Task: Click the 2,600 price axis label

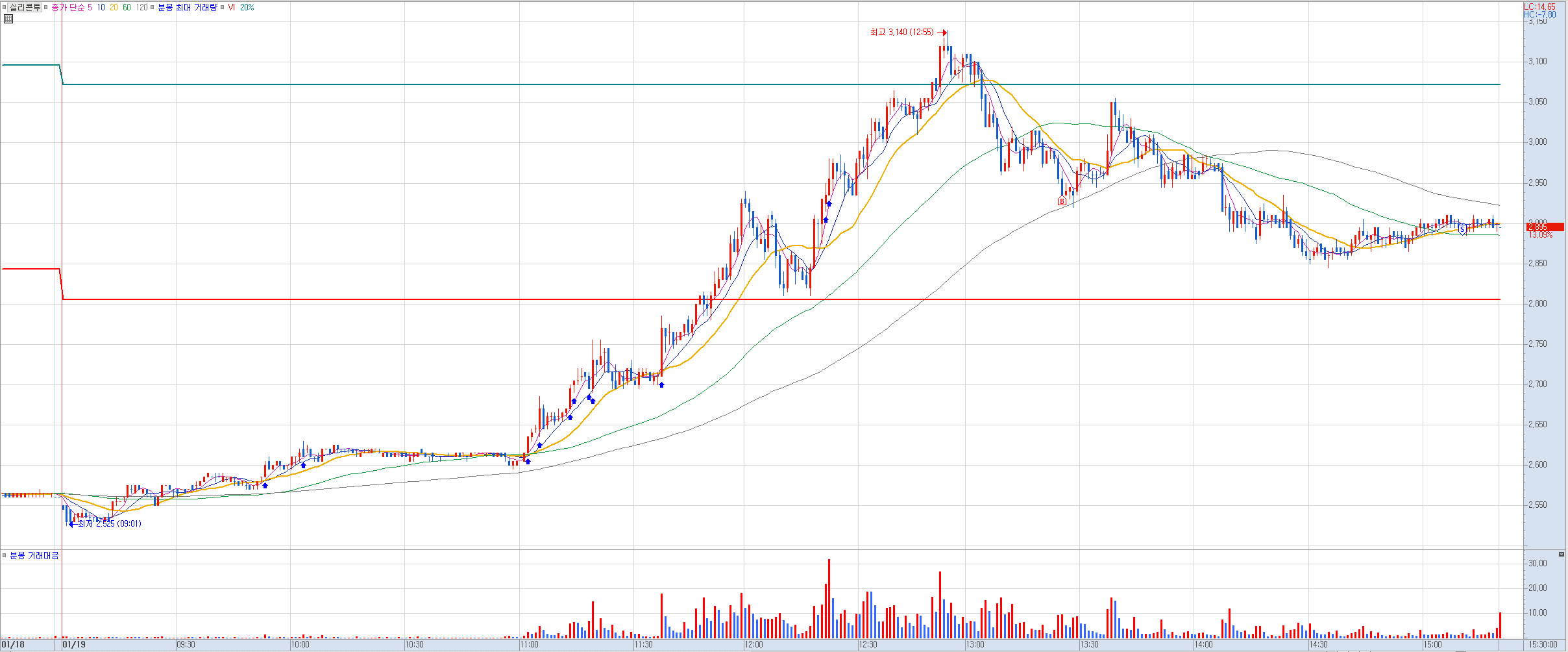Action: pyautogui.click(x=1537, y=465)
